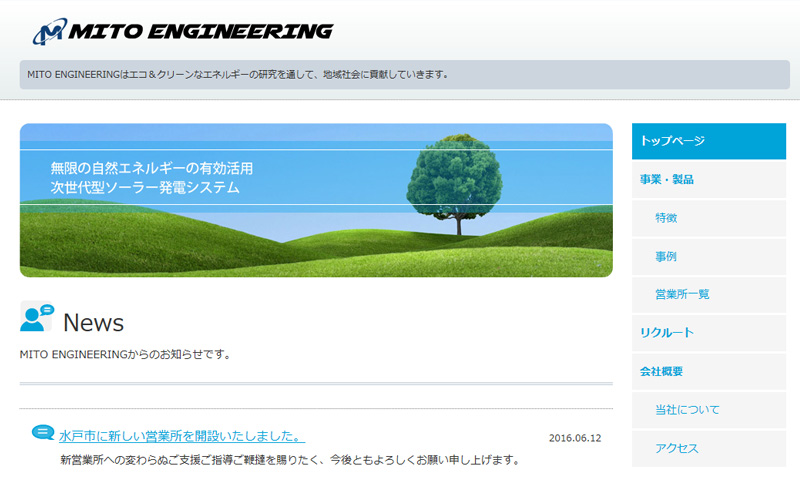The height and width of the screenshot is (480, 800).
Task: Open the 水戸市に新しい営業所を開設いたしました news link
Action: tap(182, 436)
